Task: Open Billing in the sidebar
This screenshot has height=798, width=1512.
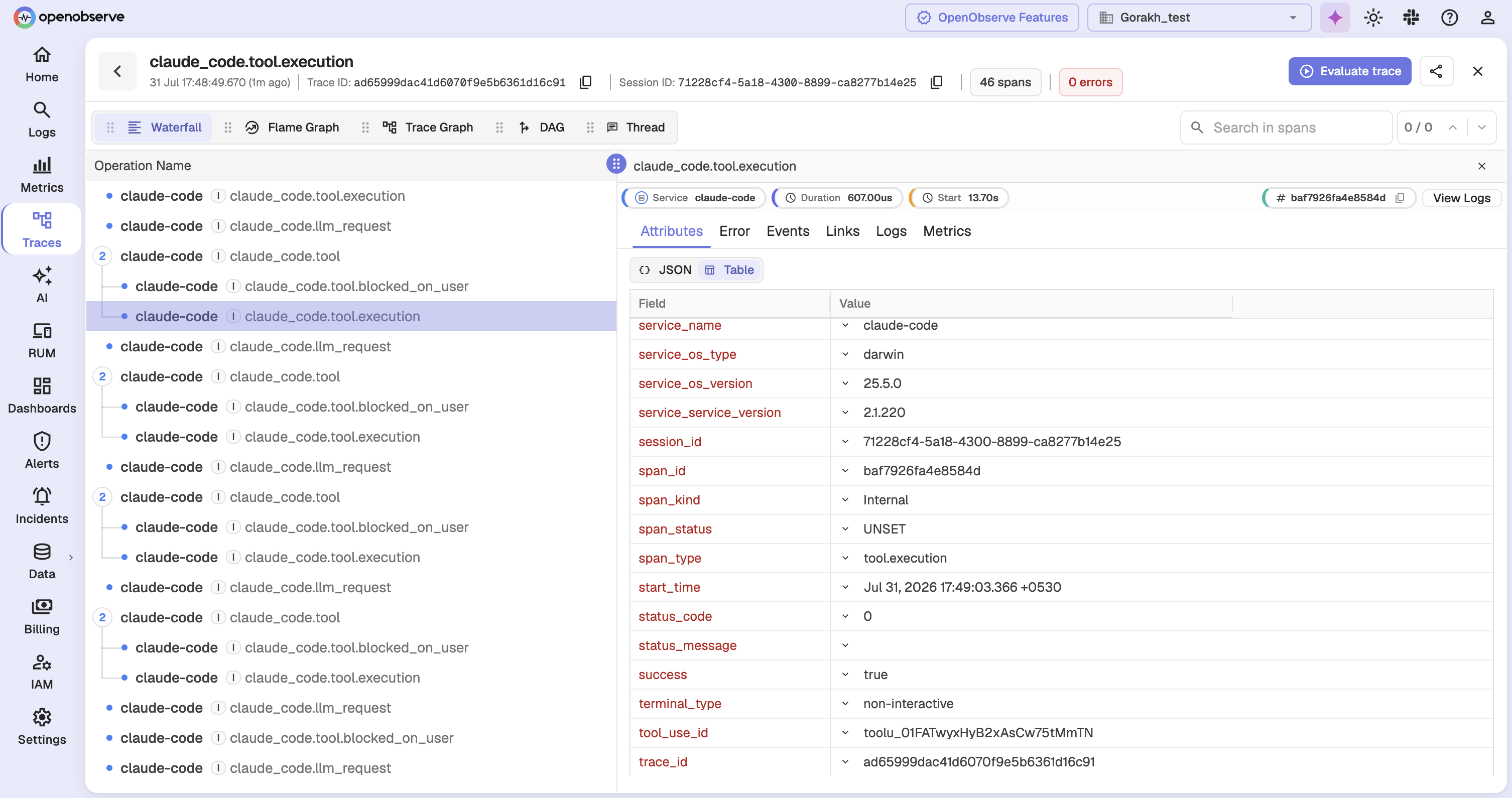Action: 42,616
